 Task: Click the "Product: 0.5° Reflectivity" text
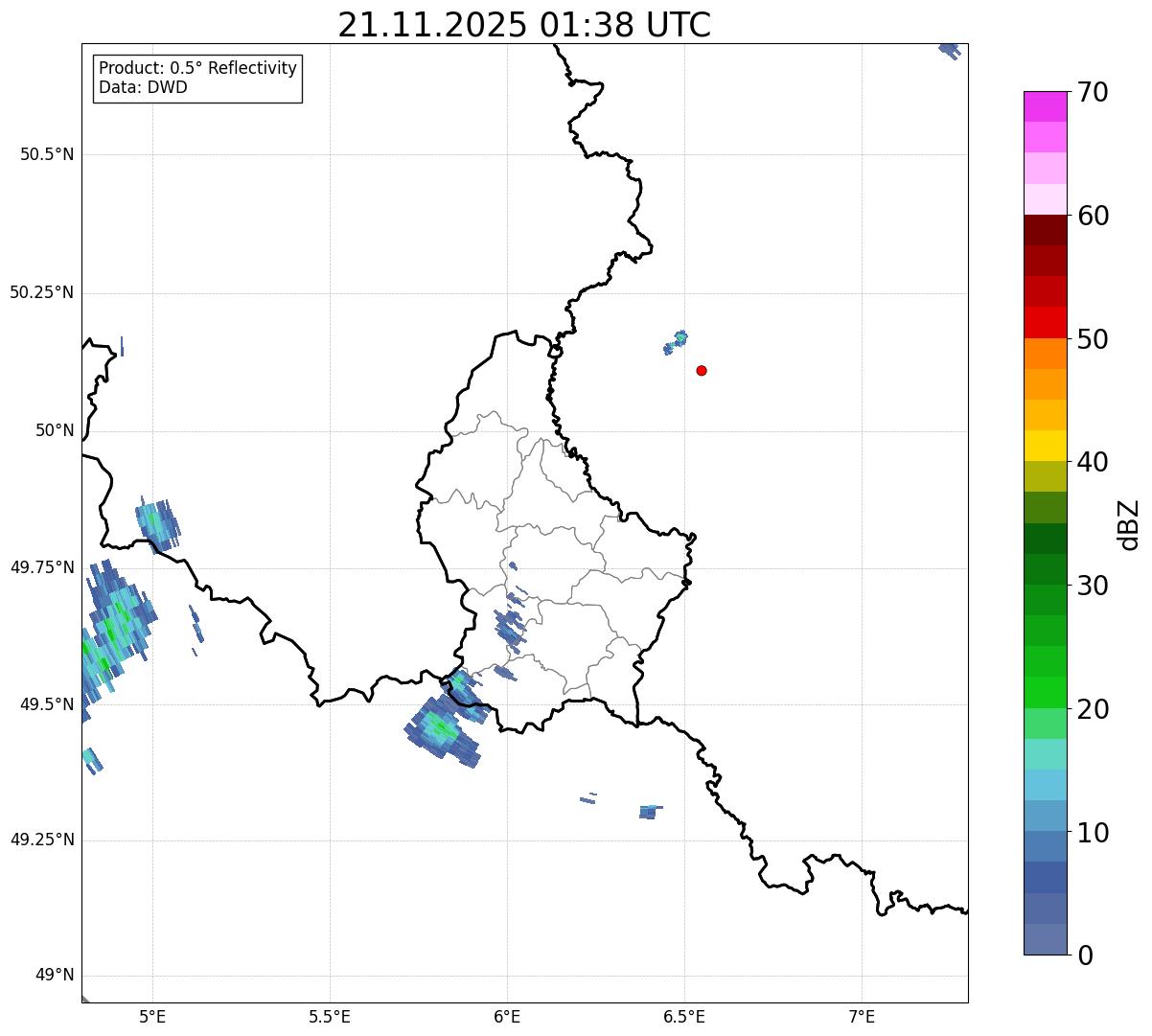197,69
